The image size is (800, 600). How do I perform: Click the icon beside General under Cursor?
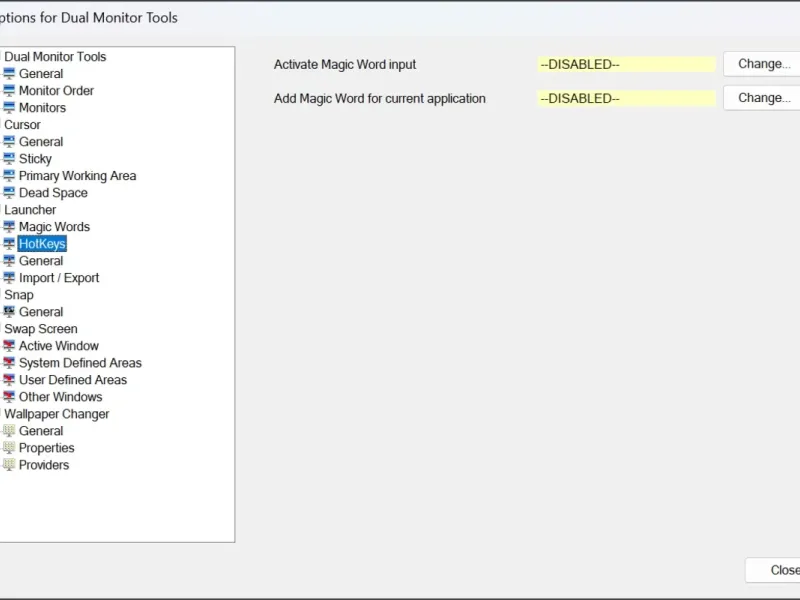pyautogui.click(x=9, y=141)
